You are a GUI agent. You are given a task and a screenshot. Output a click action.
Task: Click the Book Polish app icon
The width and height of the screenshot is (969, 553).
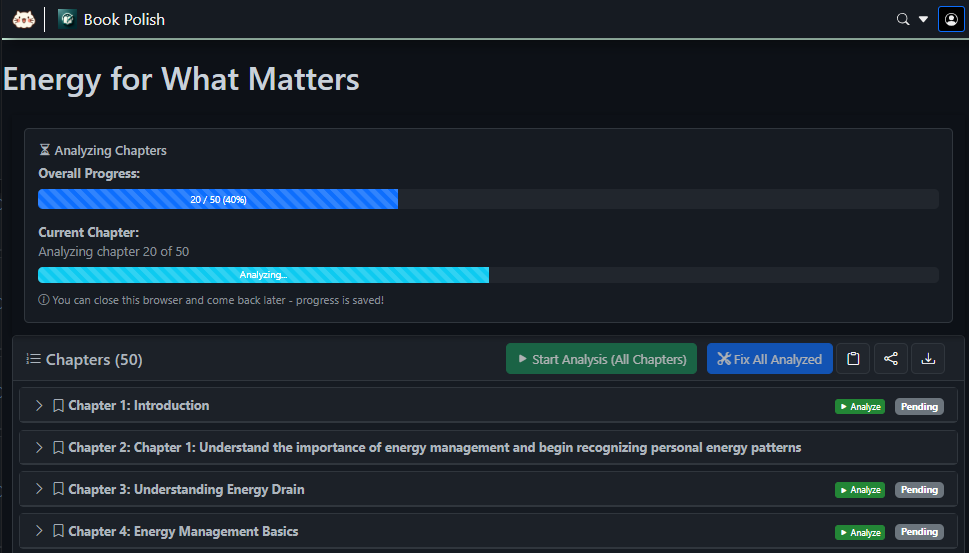click(x=67, y=19)
